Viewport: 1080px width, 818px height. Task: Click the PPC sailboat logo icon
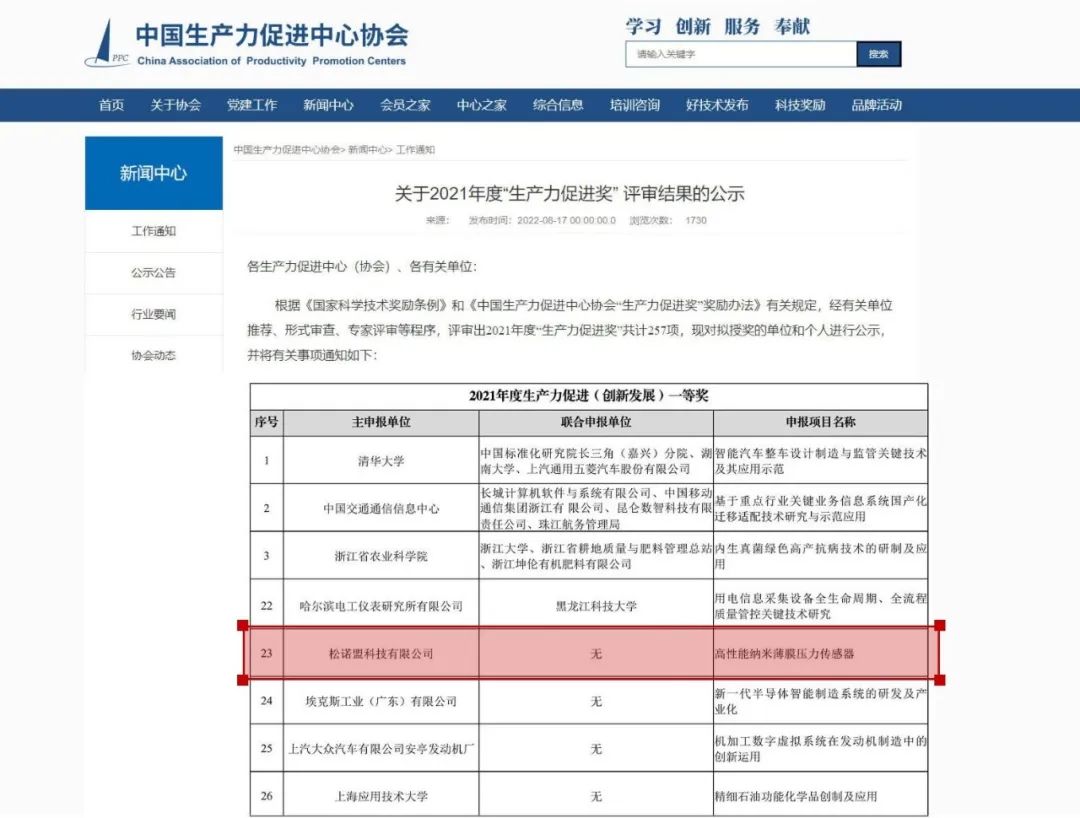pyautogui.click(x=107, y=44)
